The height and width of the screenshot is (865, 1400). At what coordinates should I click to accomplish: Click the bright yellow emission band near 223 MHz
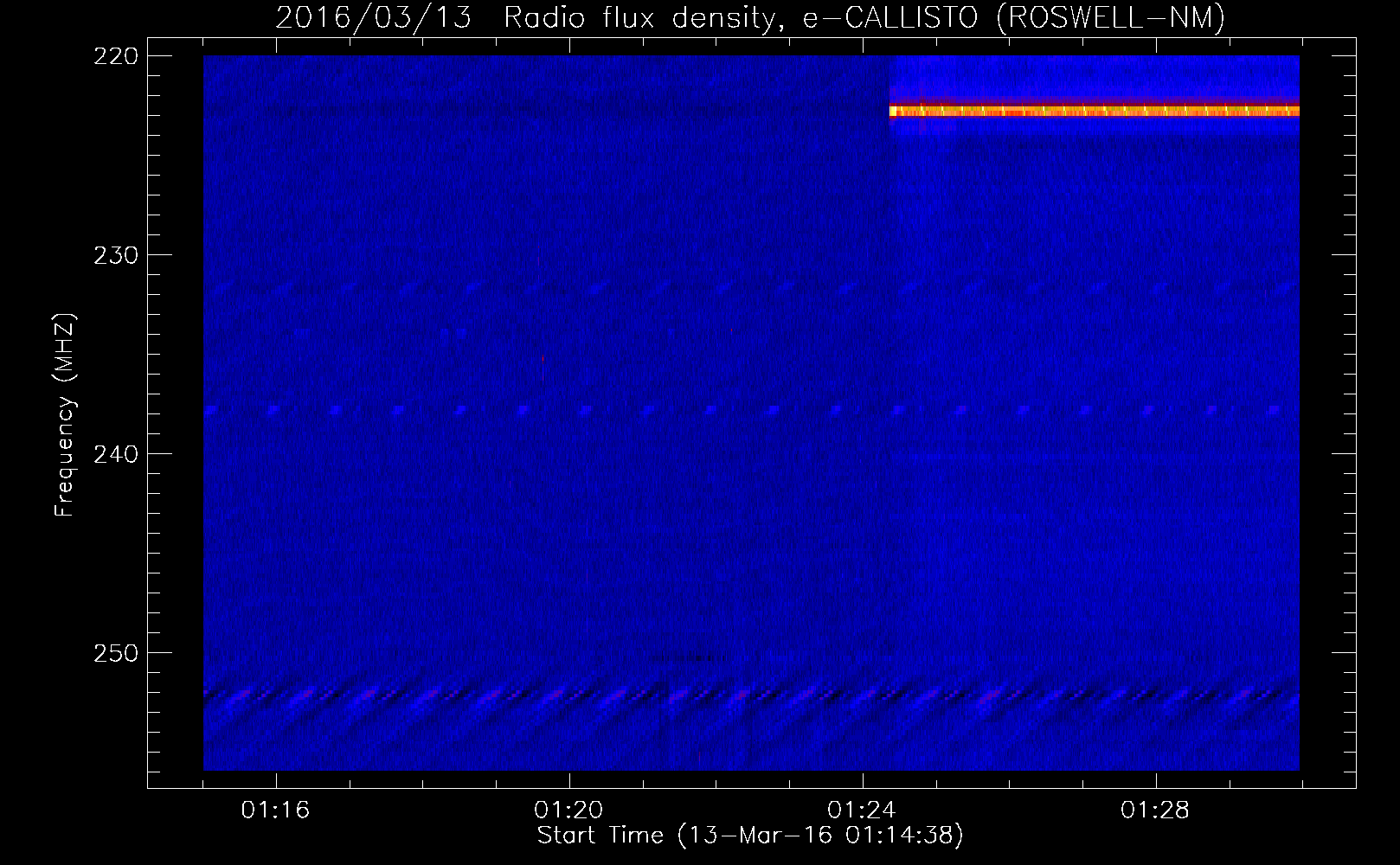point(1095,111)
